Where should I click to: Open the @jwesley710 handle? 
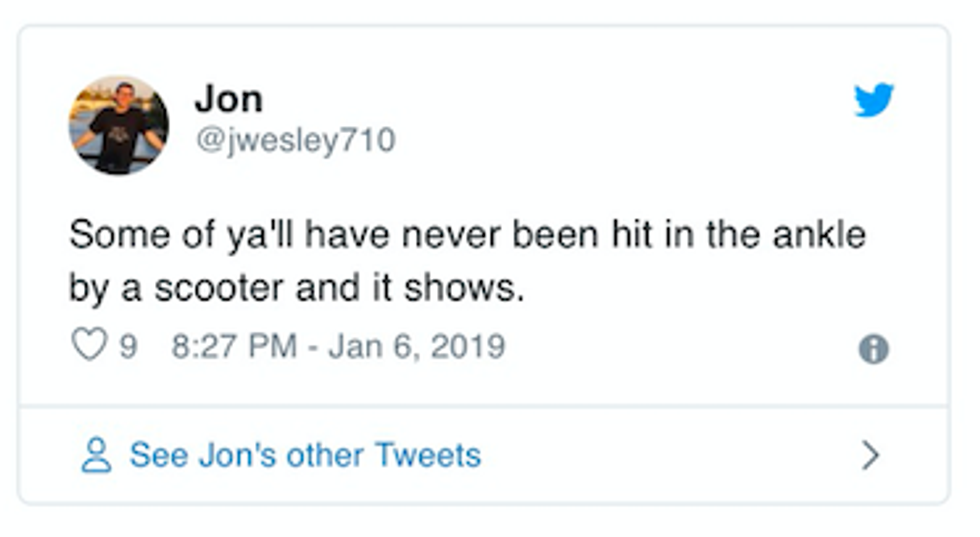[295, 140]
